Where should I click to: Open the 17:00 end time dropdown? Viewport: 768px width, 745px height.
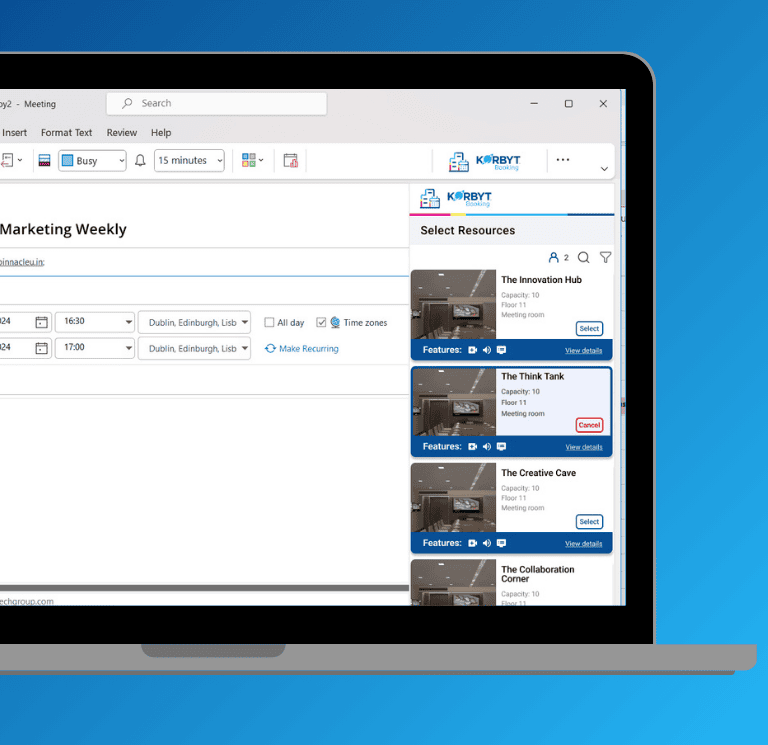pyautogui.click(x=95, y=348)
